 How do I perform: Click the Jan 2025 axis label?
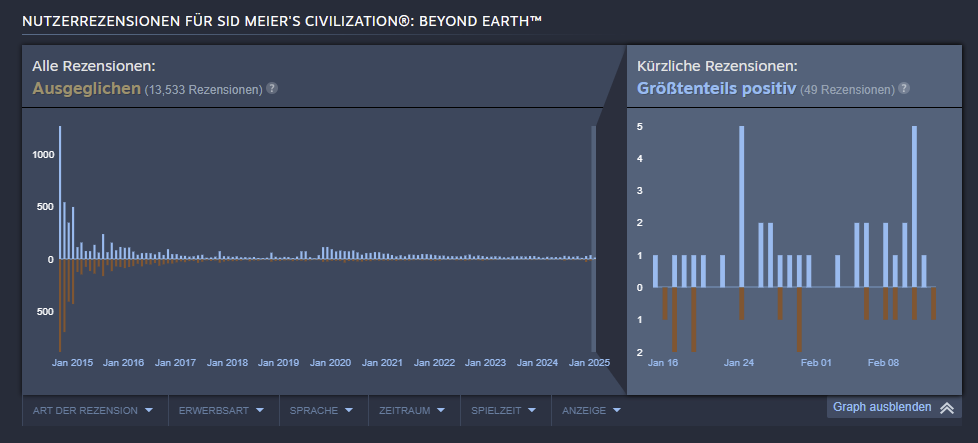[589, 363]
